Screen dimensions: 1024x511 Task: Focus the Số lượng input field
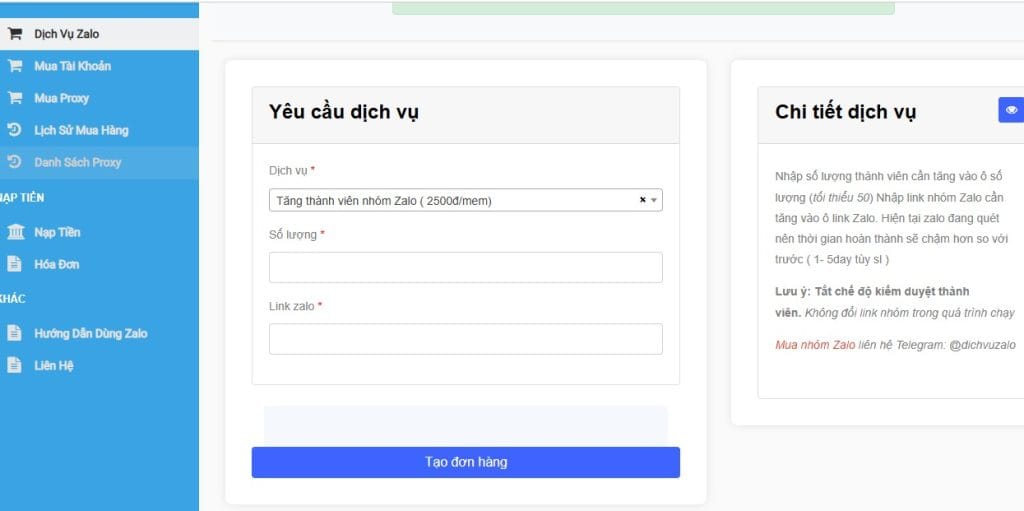tap(465, 267)
